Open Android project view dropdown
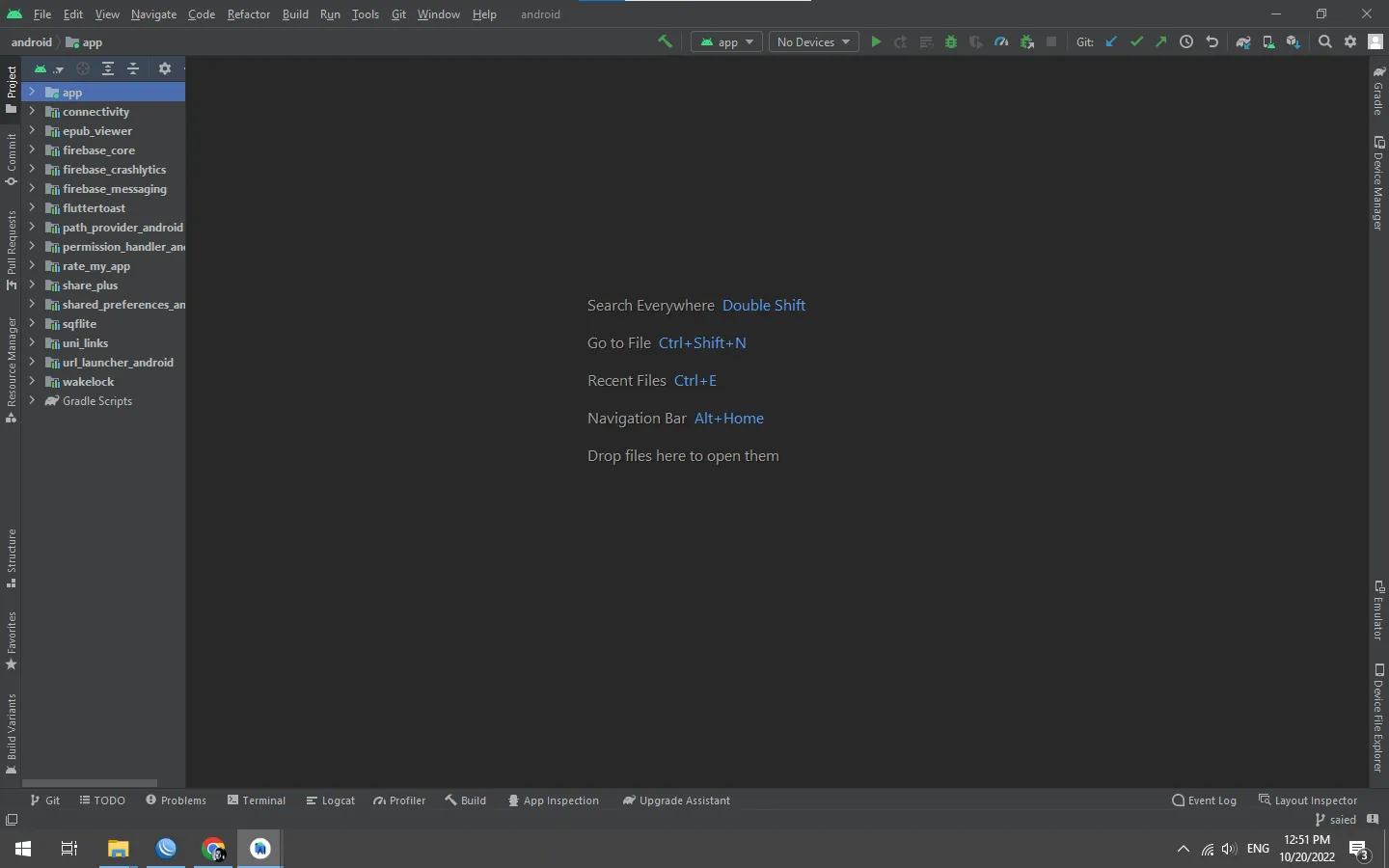This screenshot has width=1389, height=868. pos(48,68)
